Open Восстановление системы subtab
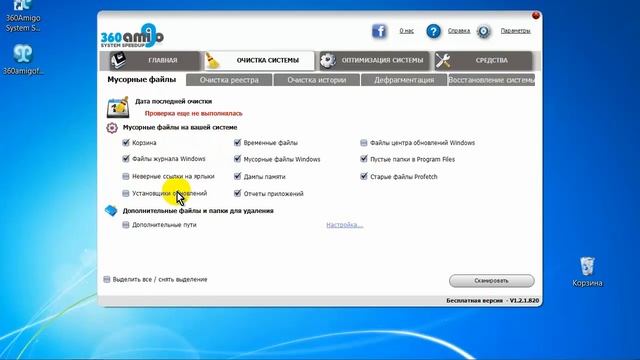The image size is (640, 360). coord(491,80)
